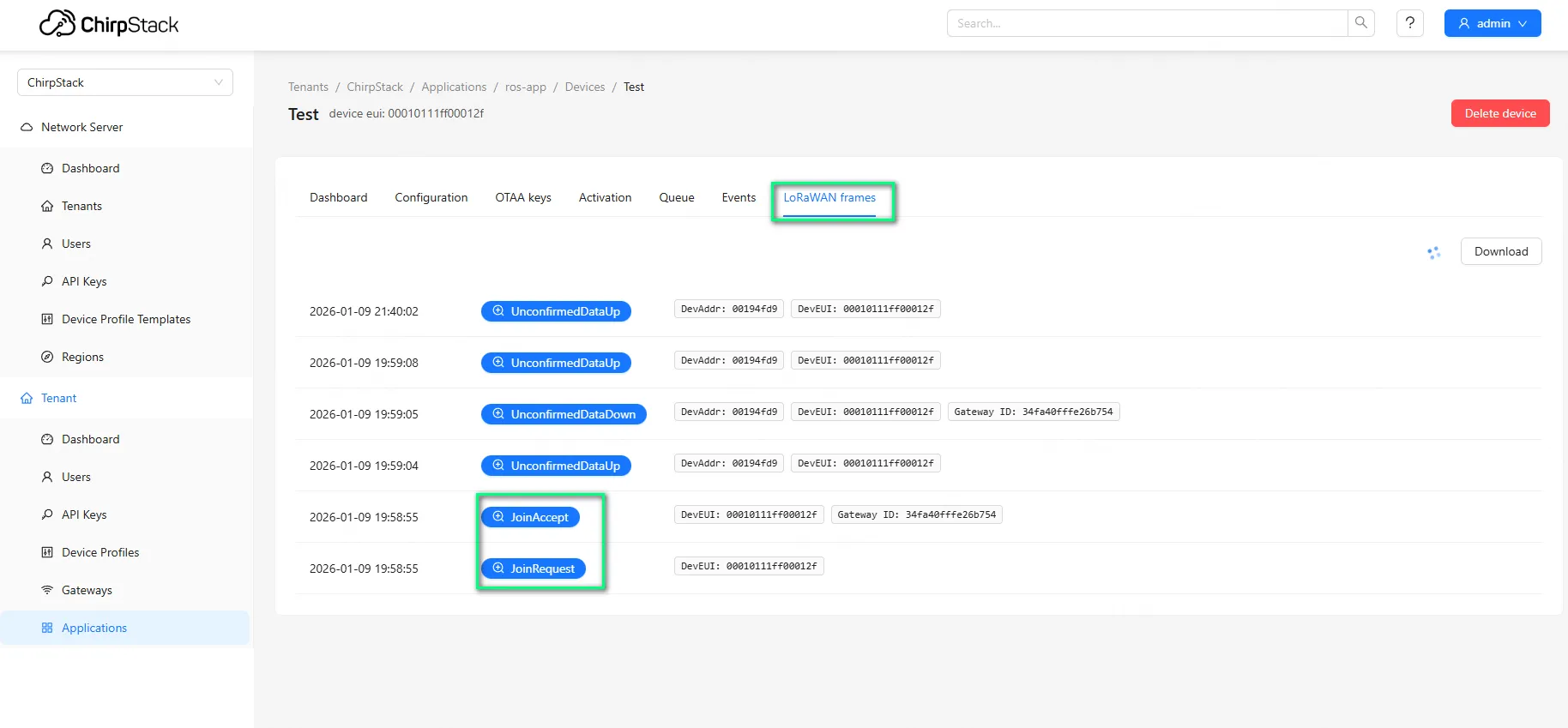Click the Device Profile Templates sidebar icon
The image size is (1568, 728).
(x=47, y=319)
